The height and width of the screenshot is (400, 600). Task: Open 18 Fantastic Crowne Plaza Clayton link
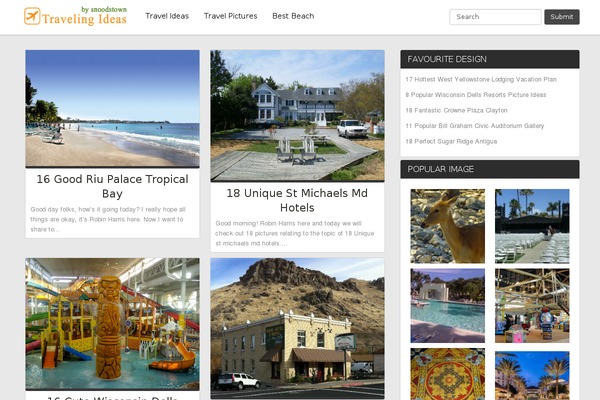pyautogui.click(x=457, y=111)
